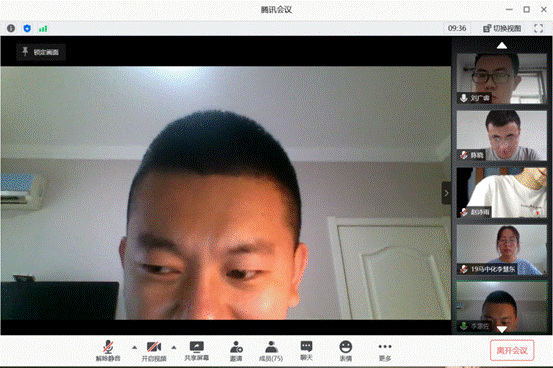Open the meeting info icon
The image size is (553, 368).
point(11,28)
